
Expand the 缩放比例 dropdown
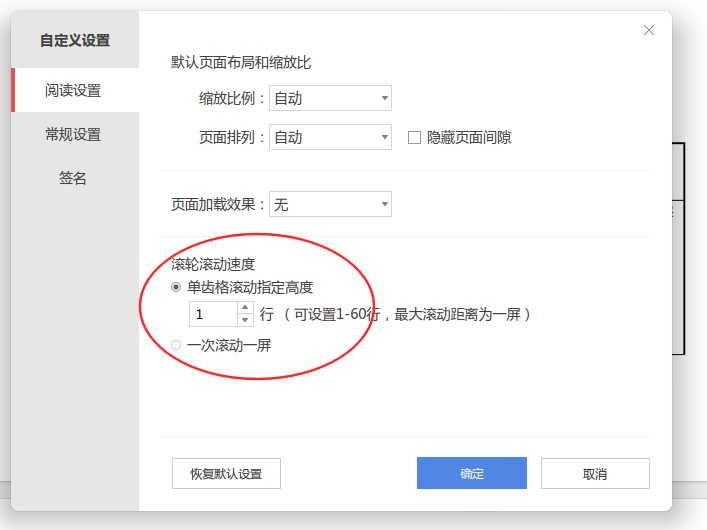pos(330,98)
